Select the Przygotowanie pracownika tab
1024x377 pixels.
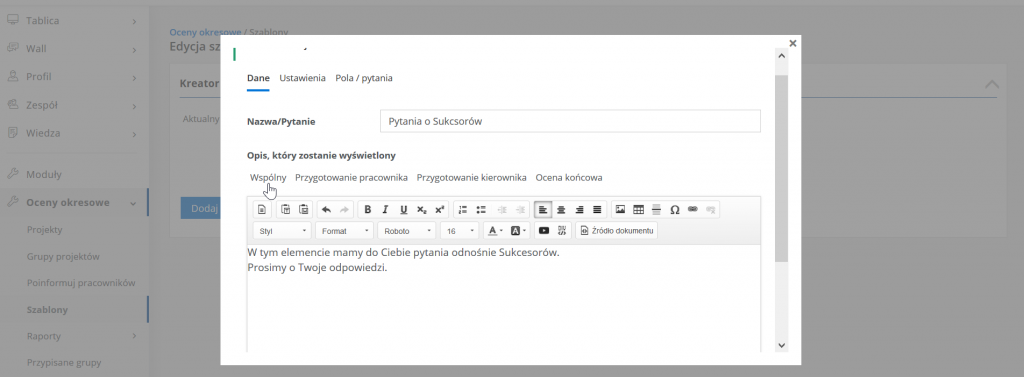click(x=351, y=177)
